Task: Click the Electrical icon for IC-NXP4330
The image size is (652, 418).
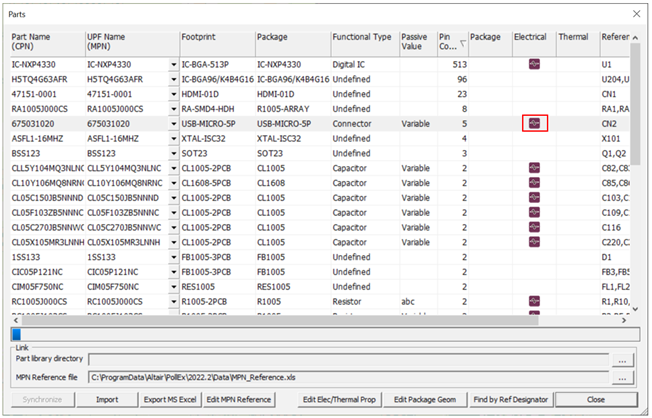Action: (534, 65)
